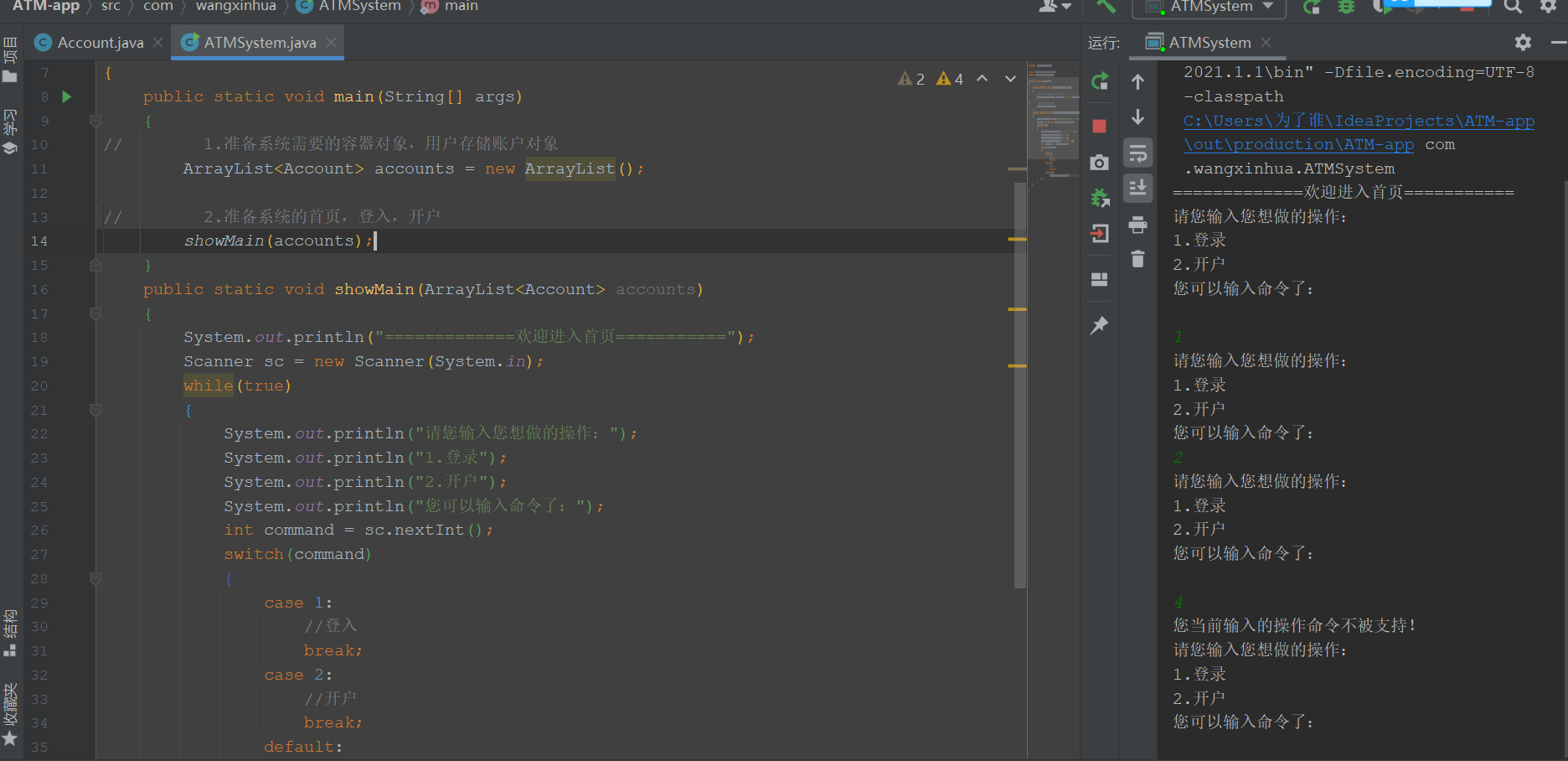Viewport: 1568px width, 761px height.
Task: Jump up the stack trace with up arrow
Action: tap(1137, 81)
